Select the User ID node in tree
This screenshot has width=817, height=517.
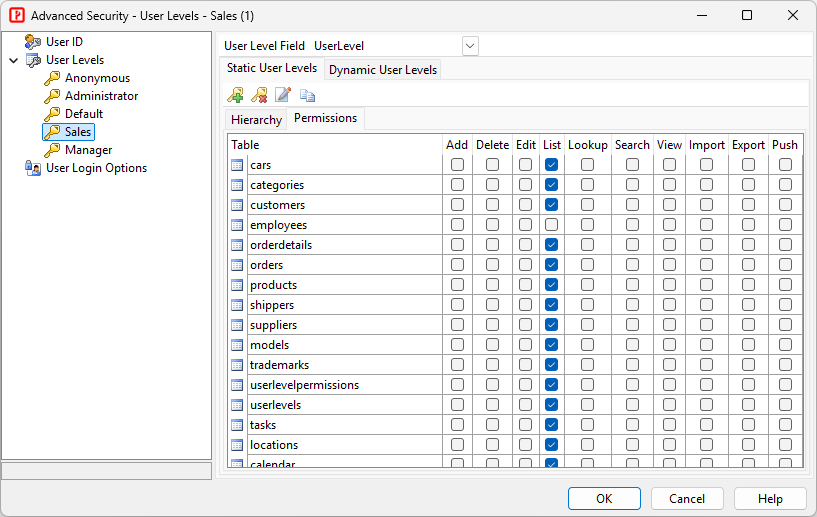64,42
